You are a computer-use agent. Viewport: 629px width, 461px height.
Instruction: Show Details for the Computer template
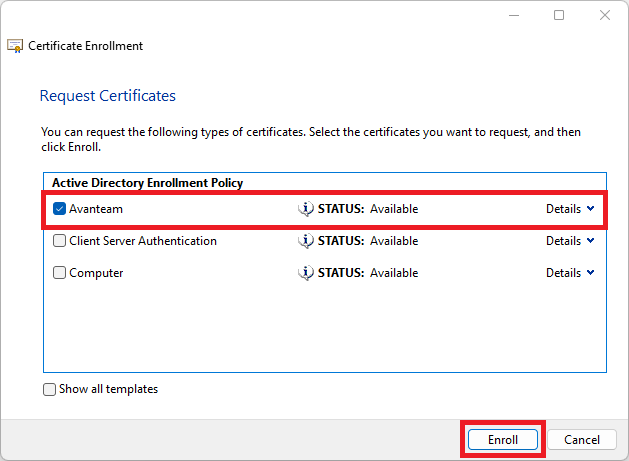click(x=570, y=273)
